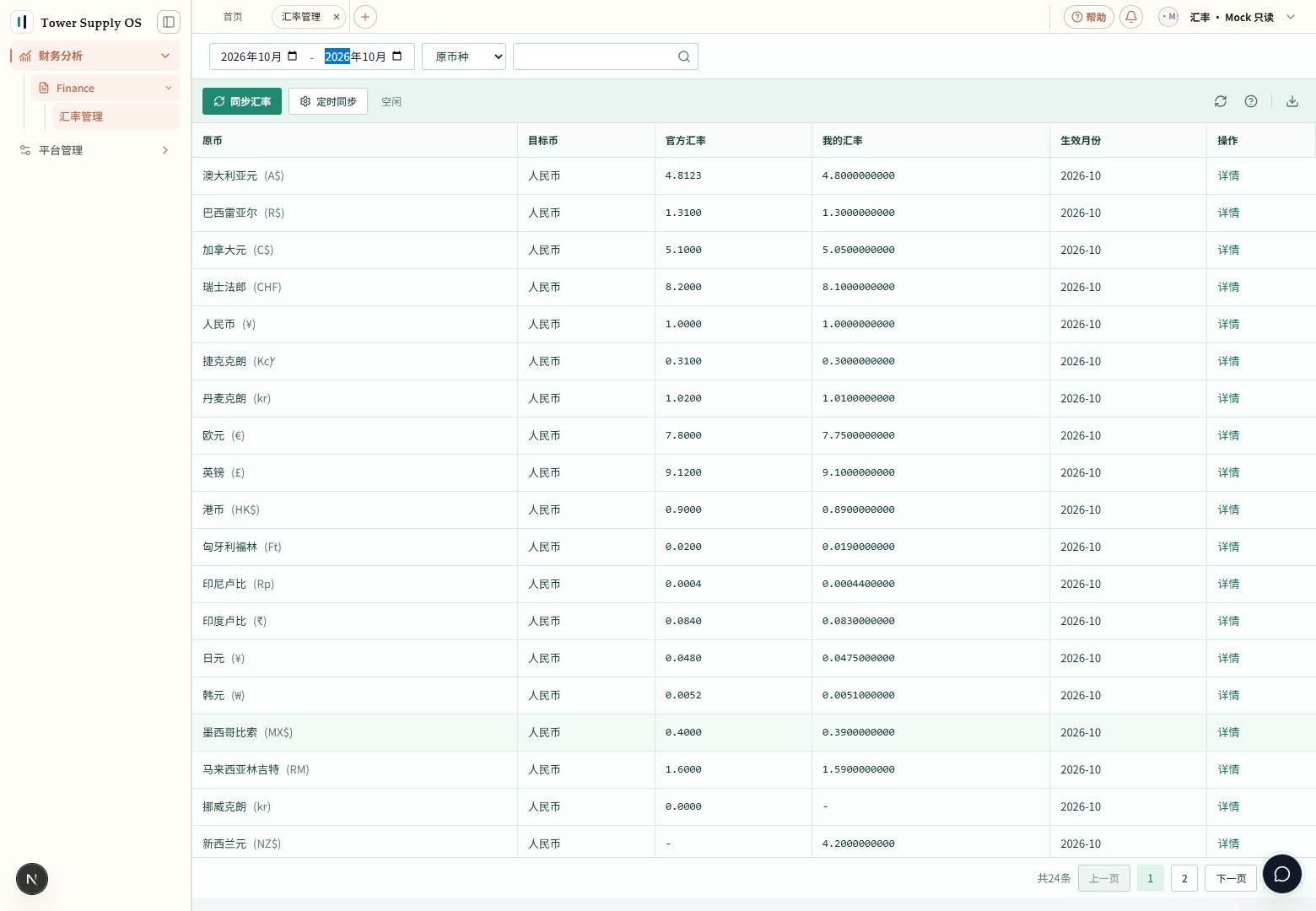The image size is (1316, 911).
Task: Click the user avatar icon
Action: click(1168, 17)
